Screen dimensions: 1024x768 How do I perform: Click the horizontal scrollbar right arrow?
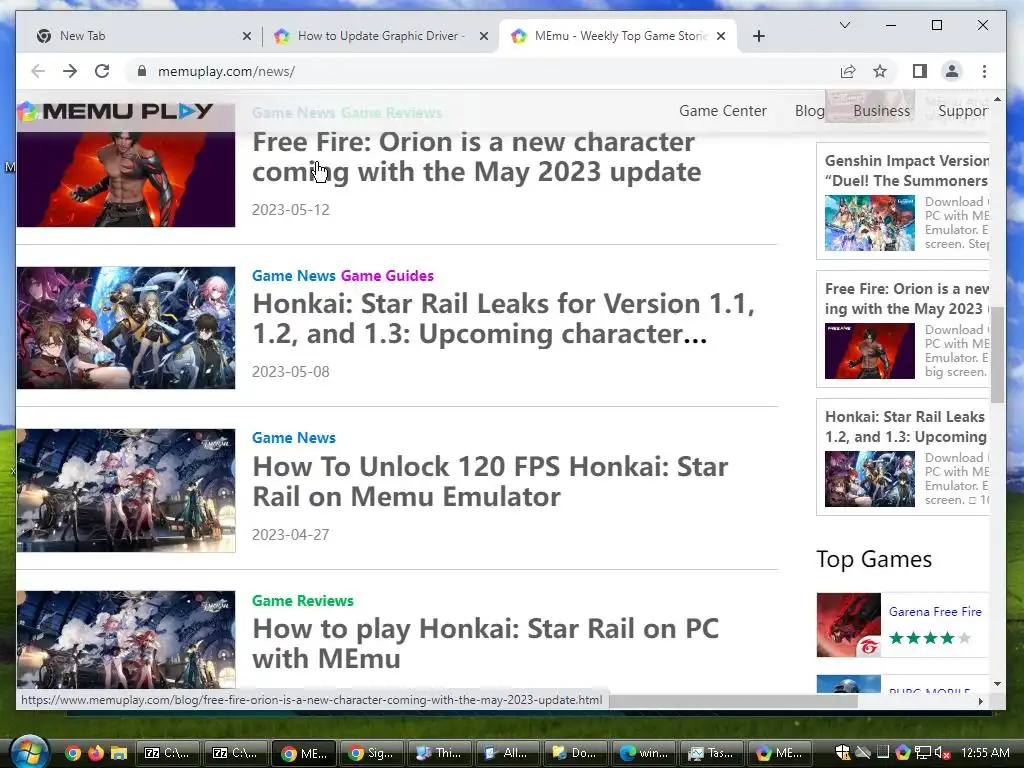click(980, 701)
